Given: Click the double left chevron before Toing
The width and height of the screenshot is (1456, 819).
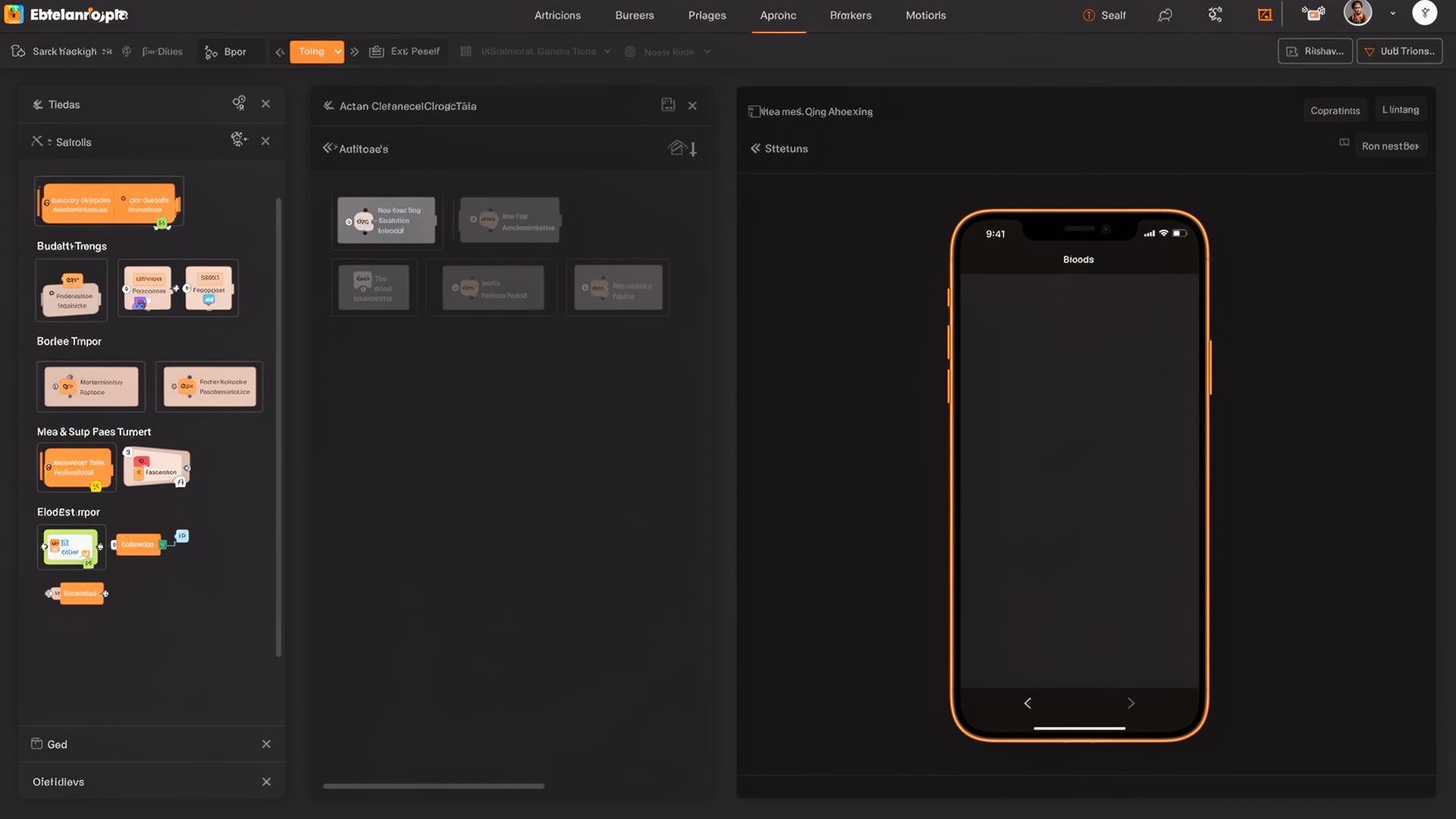Looking at the screenshot, I should (280, 52).
